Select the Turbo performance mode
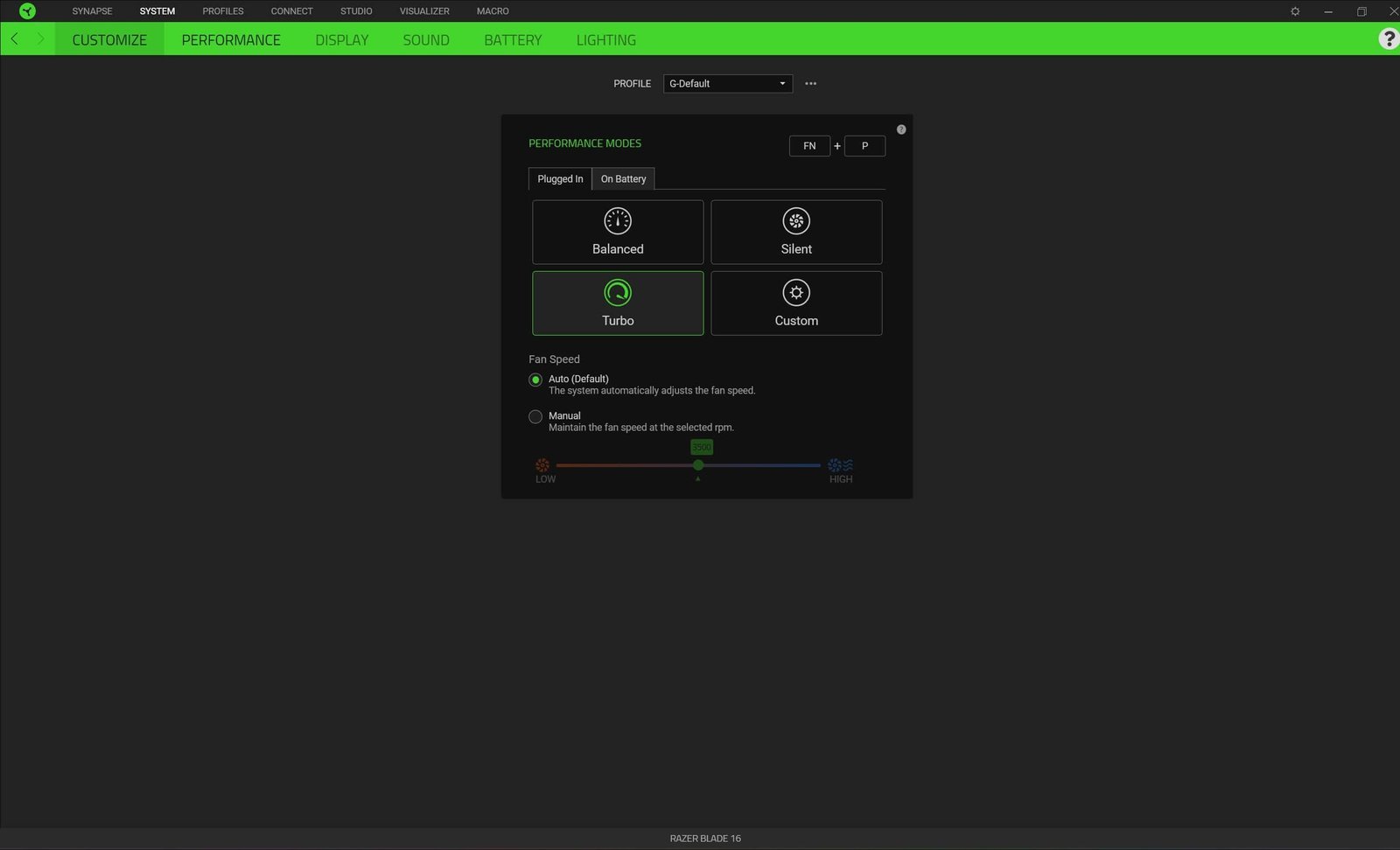 click(x=618, y=303)
